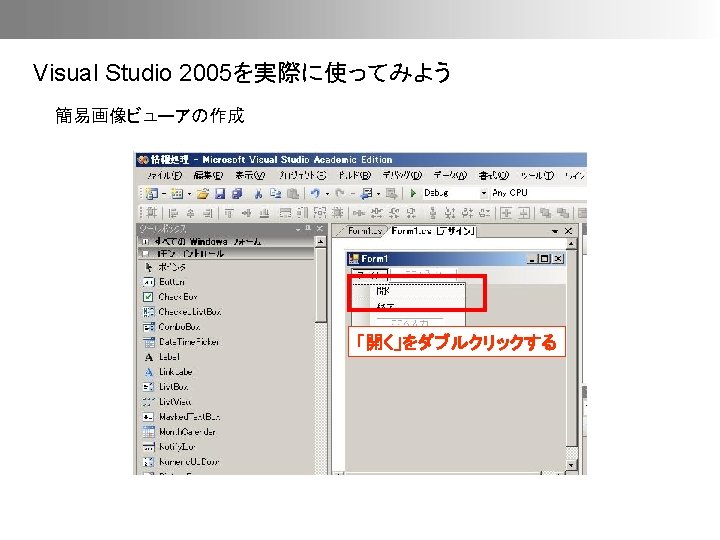The image size is (720, 540).
Task: Select 開く item in Form1 menu
Action: tap(409, 291)
